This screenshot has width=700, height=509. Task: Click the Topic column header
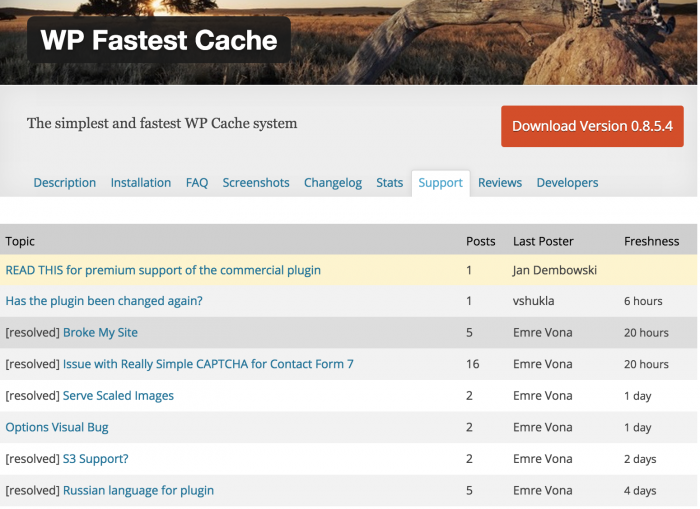(20, 241)
